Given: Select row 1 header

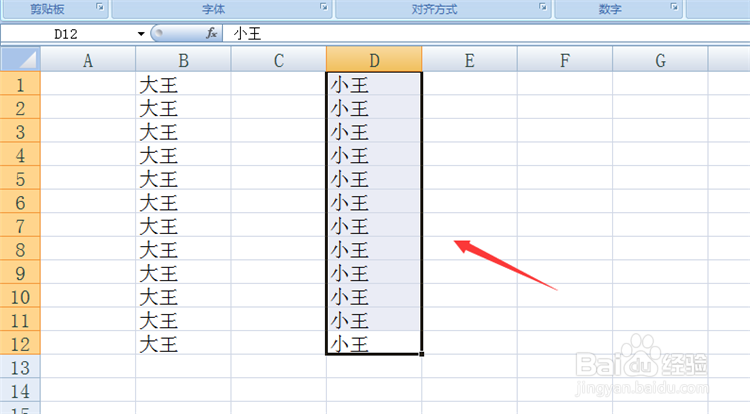Looking at the screenshot, I should point(20,84).
